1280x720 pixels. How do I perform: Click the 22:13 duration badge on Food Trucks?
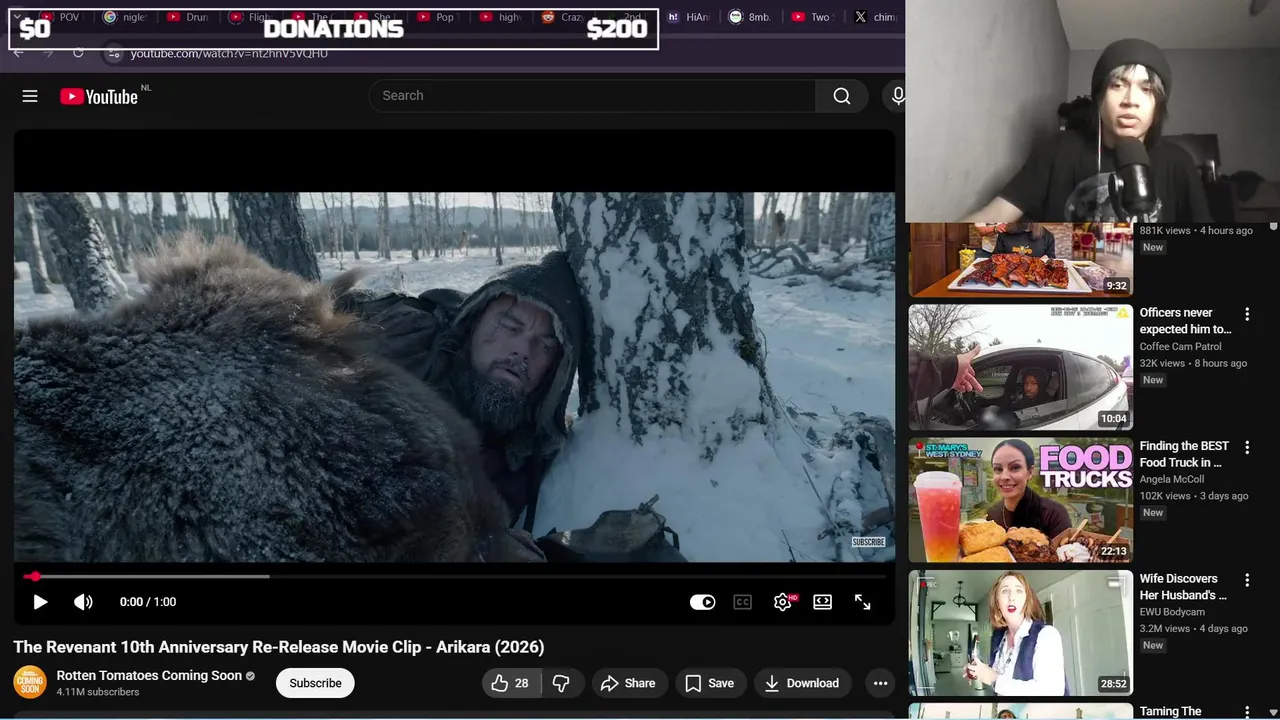(1113, 552)
